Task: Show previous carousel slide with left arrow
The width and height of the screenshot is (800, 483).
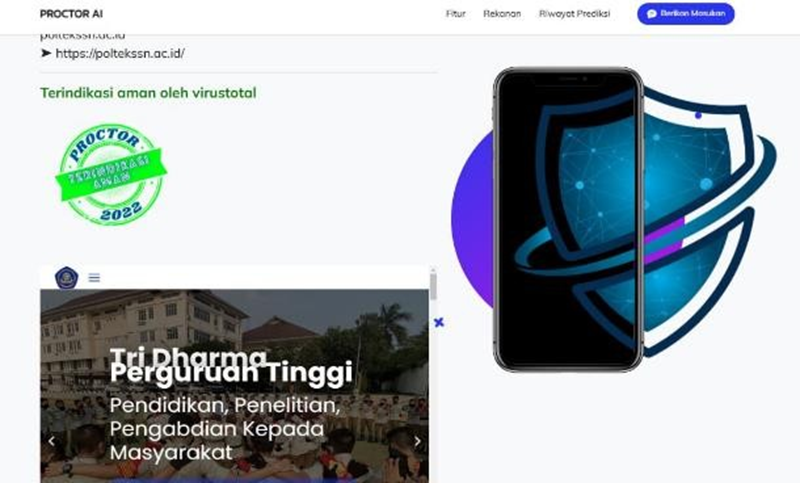Action: 52,441
